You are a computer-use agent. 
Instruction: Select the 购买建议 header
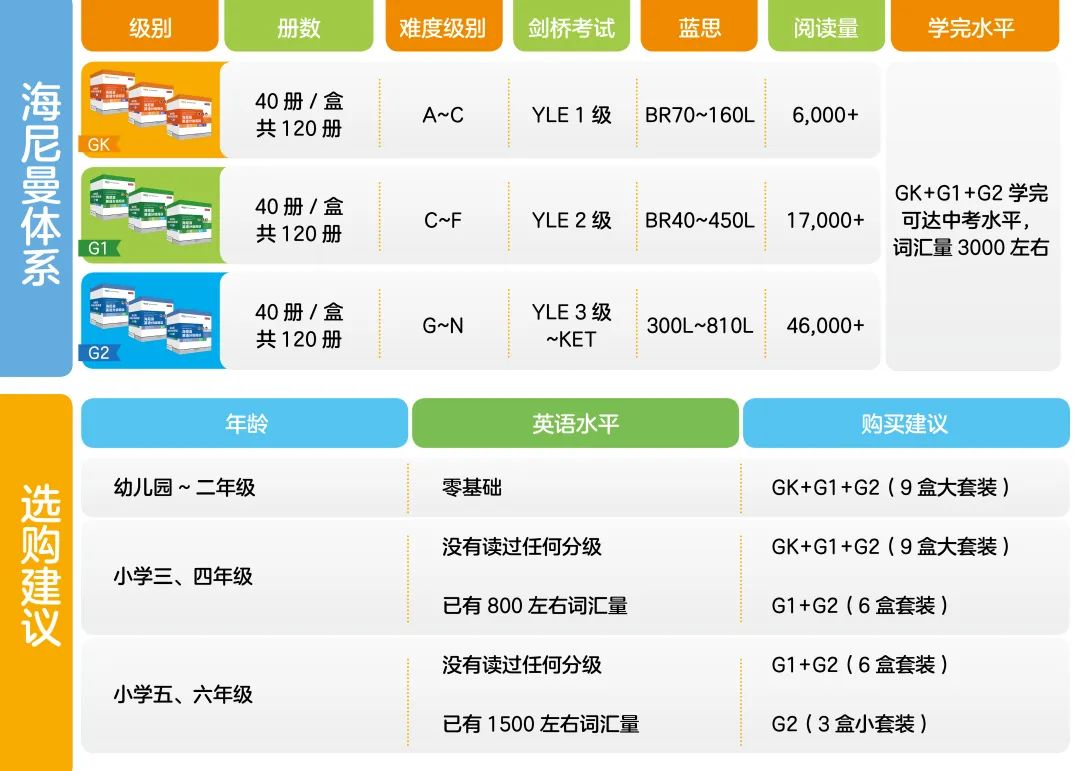[x=906, y=423]
